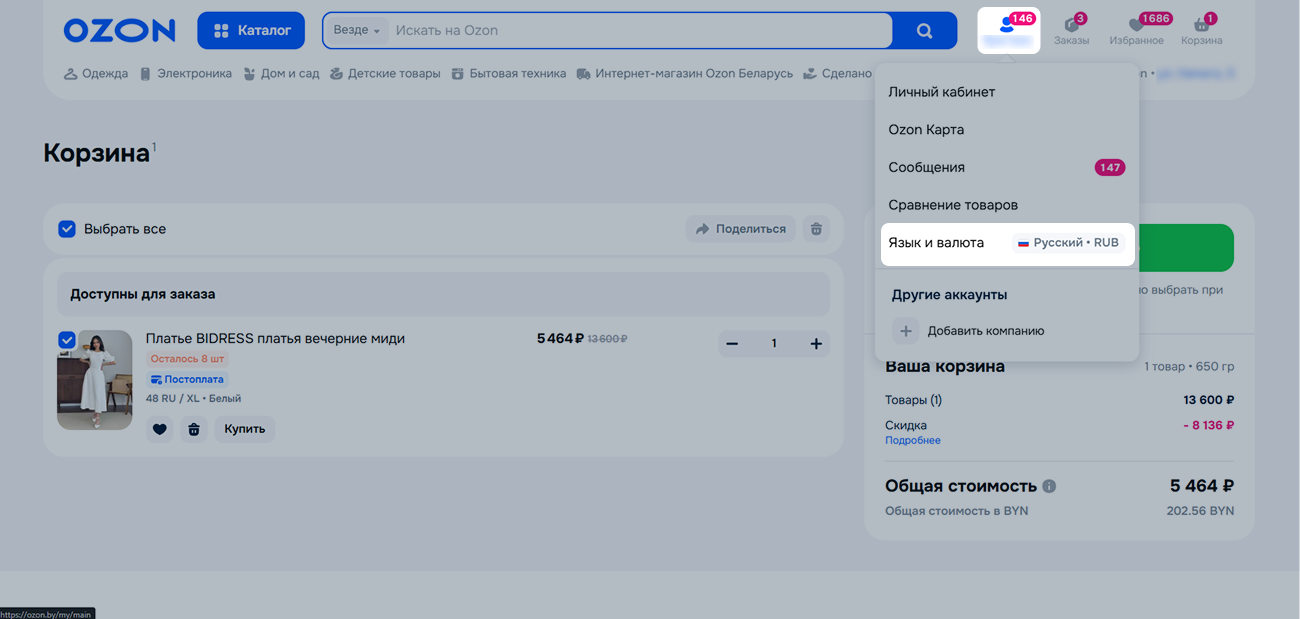Click the Поделиться share button
1300x619 pixels.
740,229
